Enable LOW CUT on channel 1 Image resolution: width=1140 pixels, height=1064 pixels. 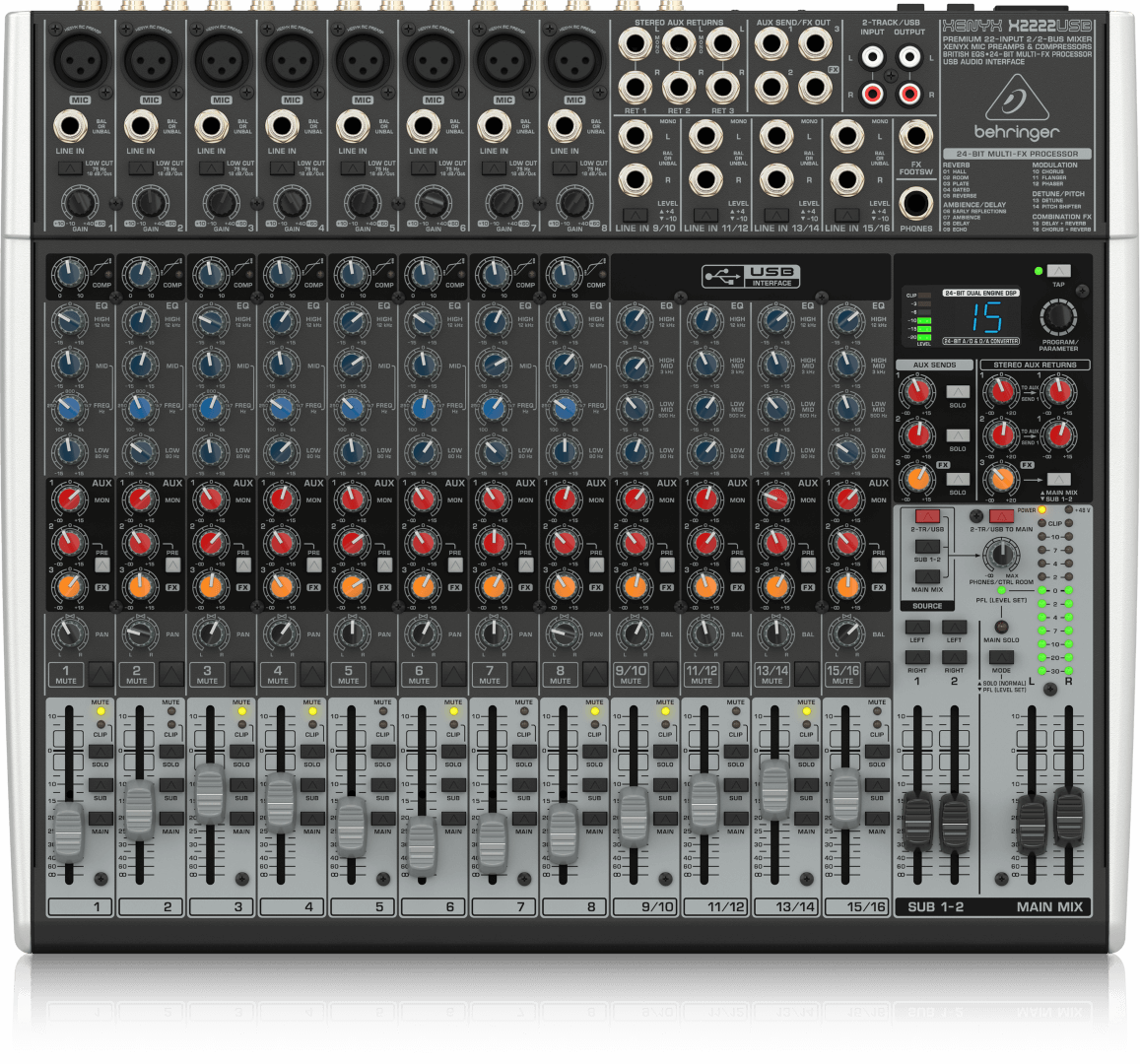tap(70, 168)
